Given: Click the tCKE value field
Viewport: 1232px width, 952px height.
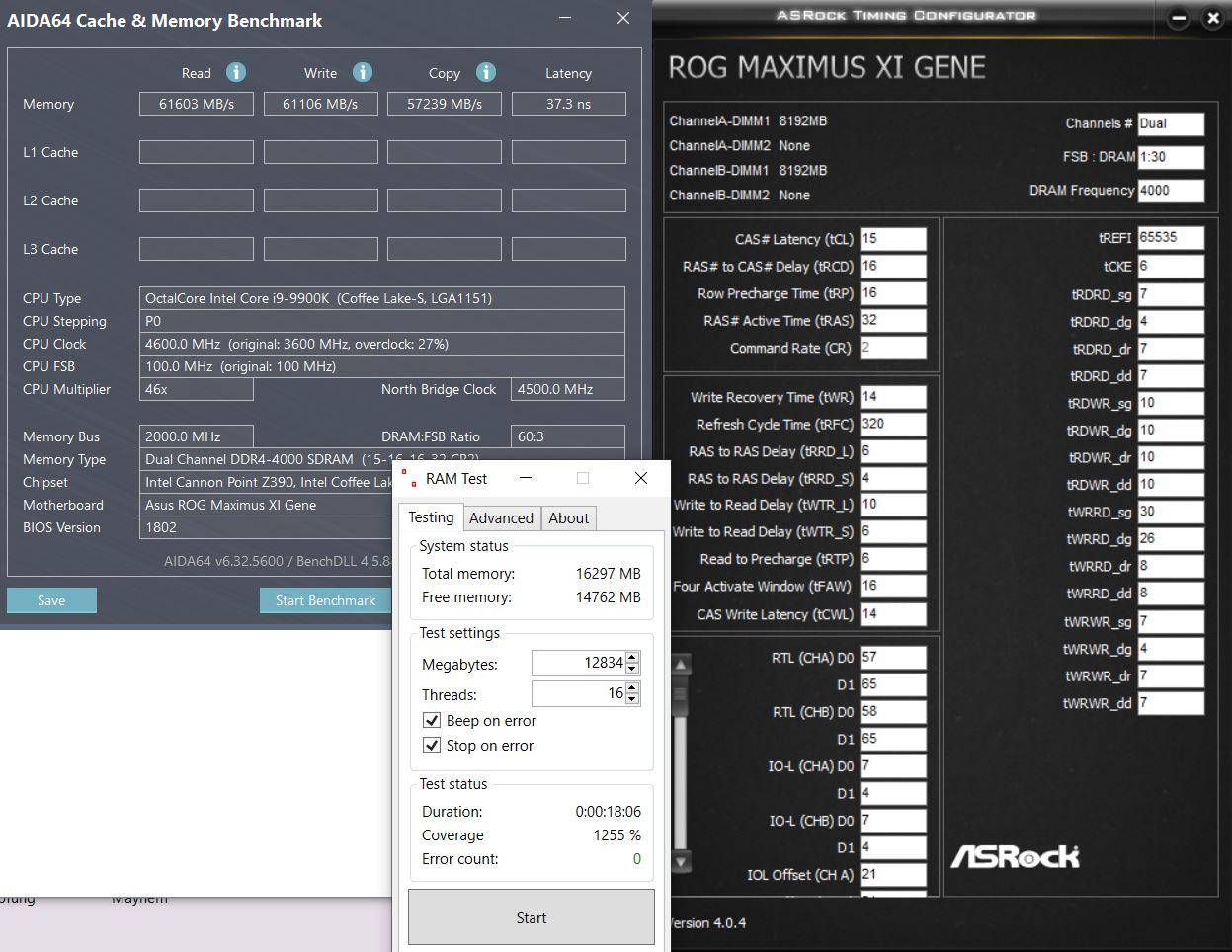Looking at the screenshot, I should tap(1171, 267).
